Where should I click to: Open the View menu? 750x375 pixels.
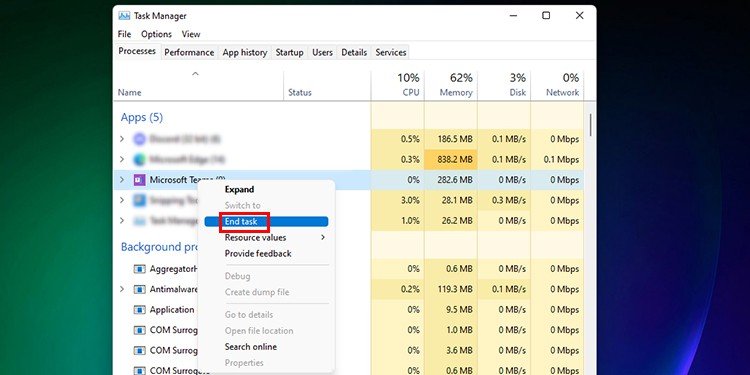pyautogui.click(x=191, y=34)
